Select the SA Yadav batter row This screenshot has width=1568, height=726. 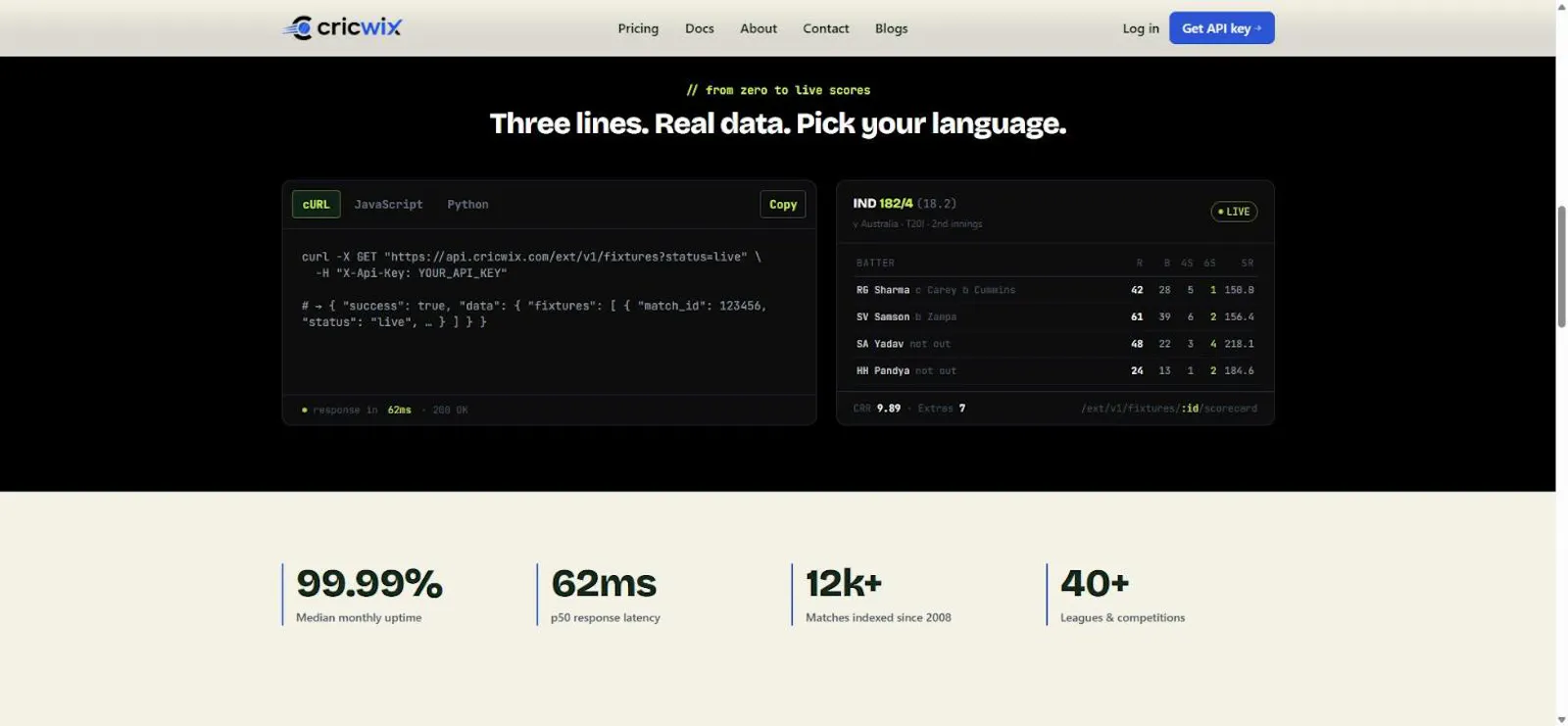[x=1055, y=344]
